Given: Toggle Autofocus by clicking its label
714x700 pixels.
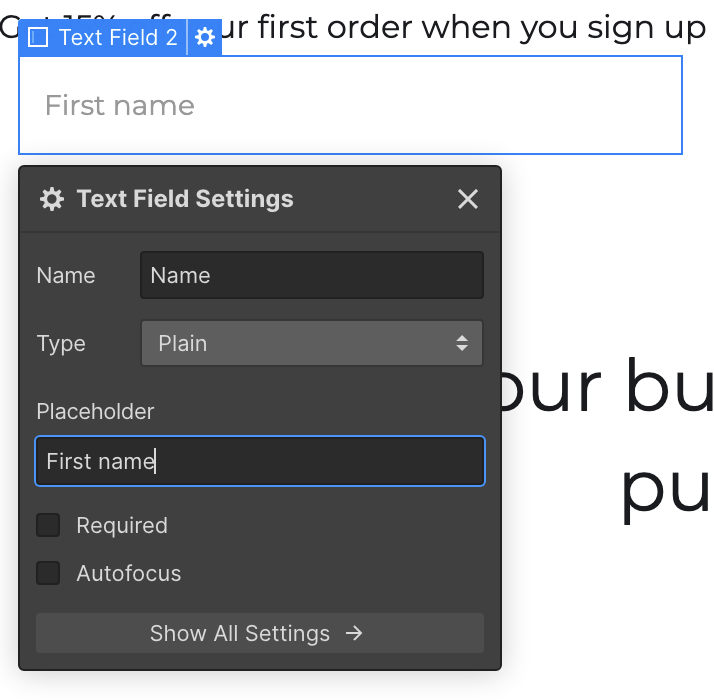Looking at the screenshot, I should tap(129, 573).
